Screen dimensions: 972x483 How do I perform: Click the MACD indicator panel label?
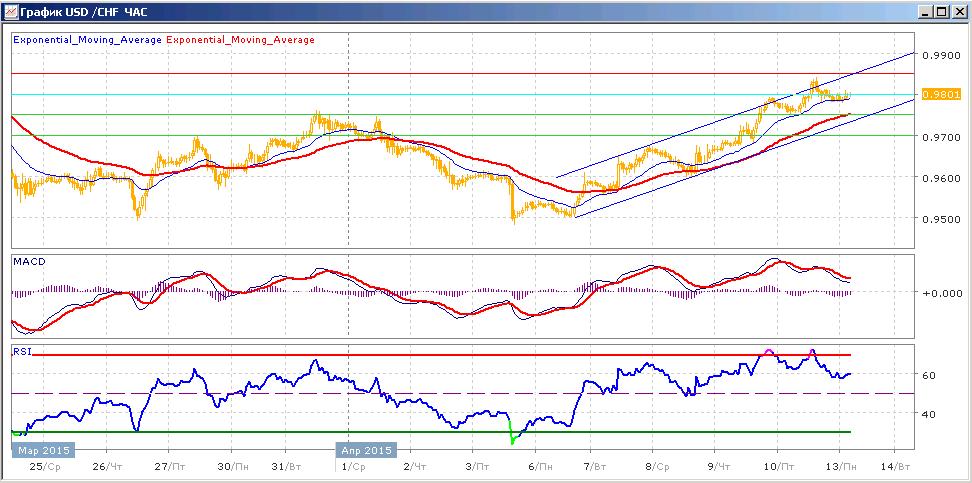click(x=25, y=262)
